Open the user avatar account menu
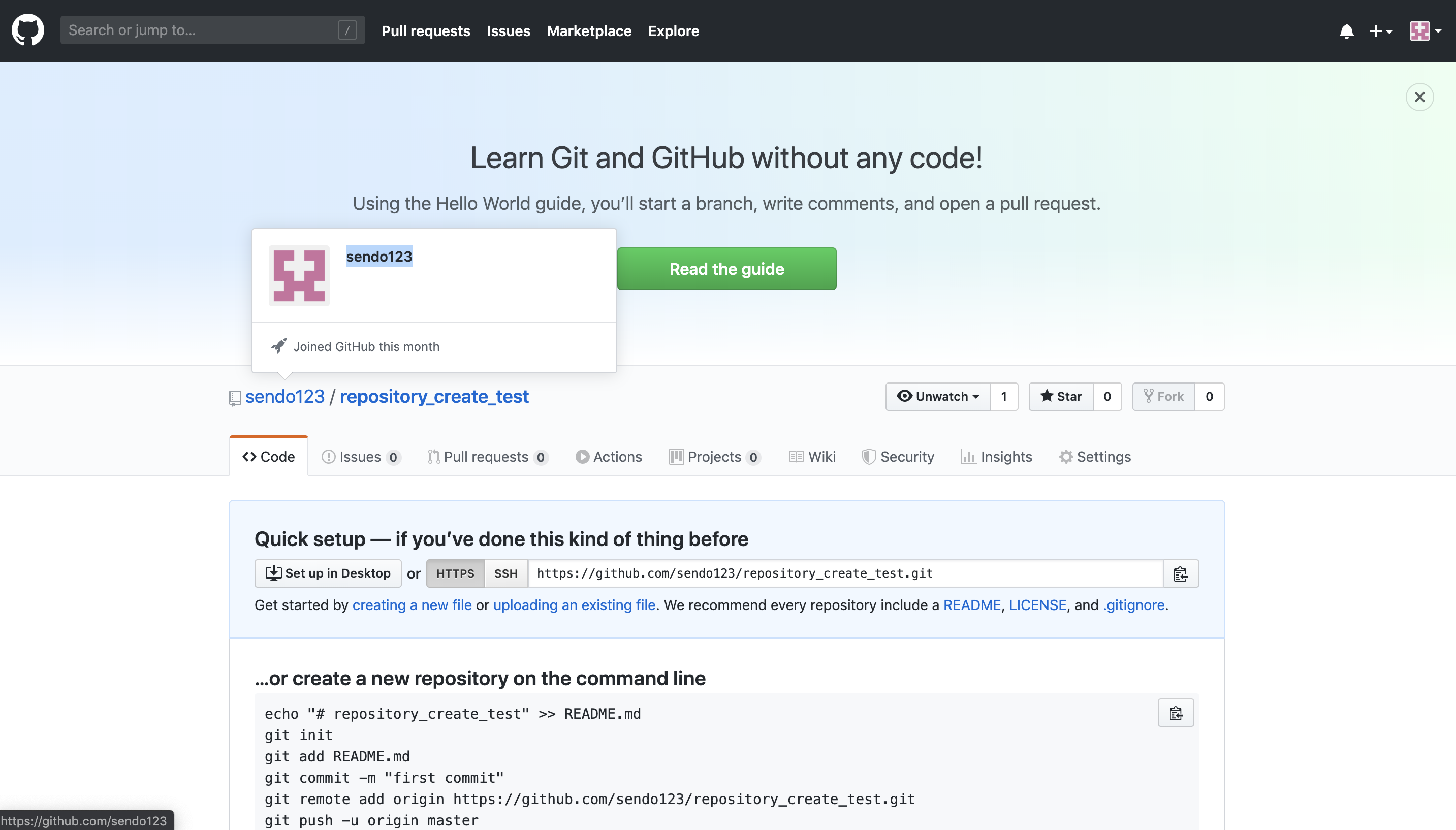This screenshot has width=1456, height=830. pos(1425,31)
